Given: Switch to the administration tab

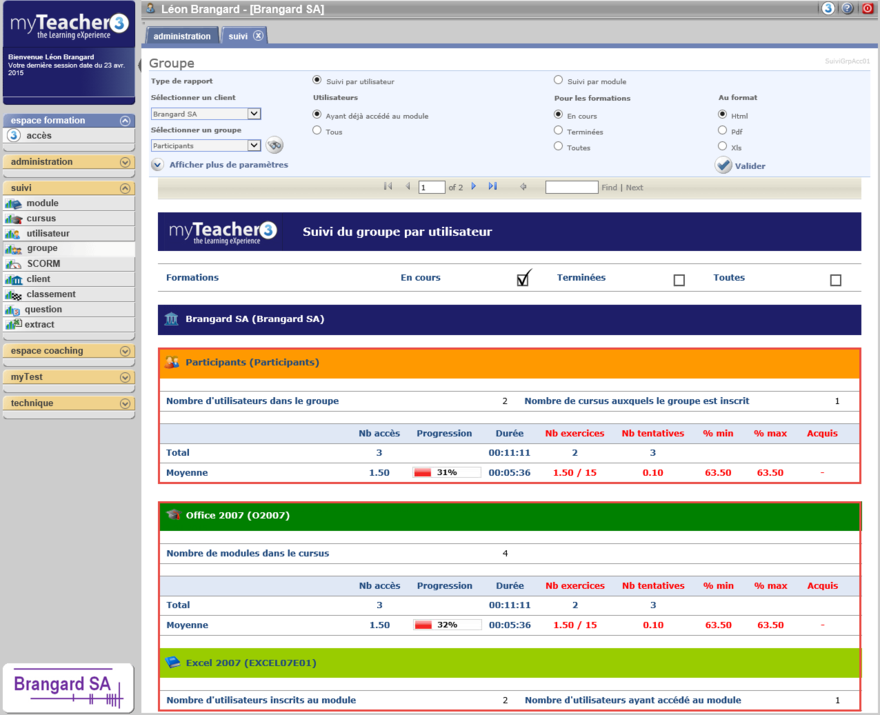Looking at the screenshot, I should click(x=182, y=36).
